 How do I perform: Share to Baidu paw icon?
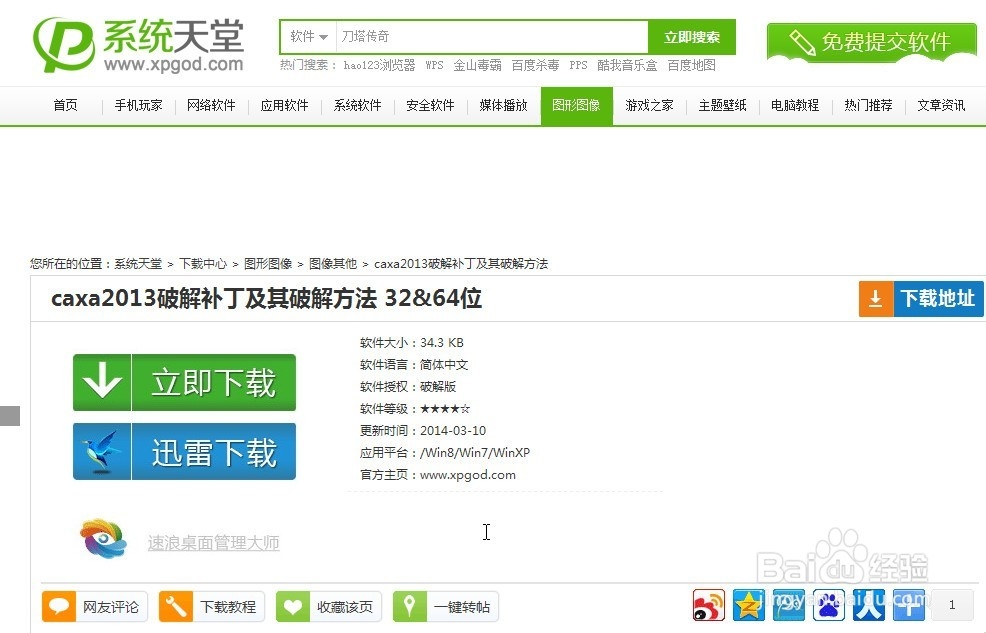[829, 605]
